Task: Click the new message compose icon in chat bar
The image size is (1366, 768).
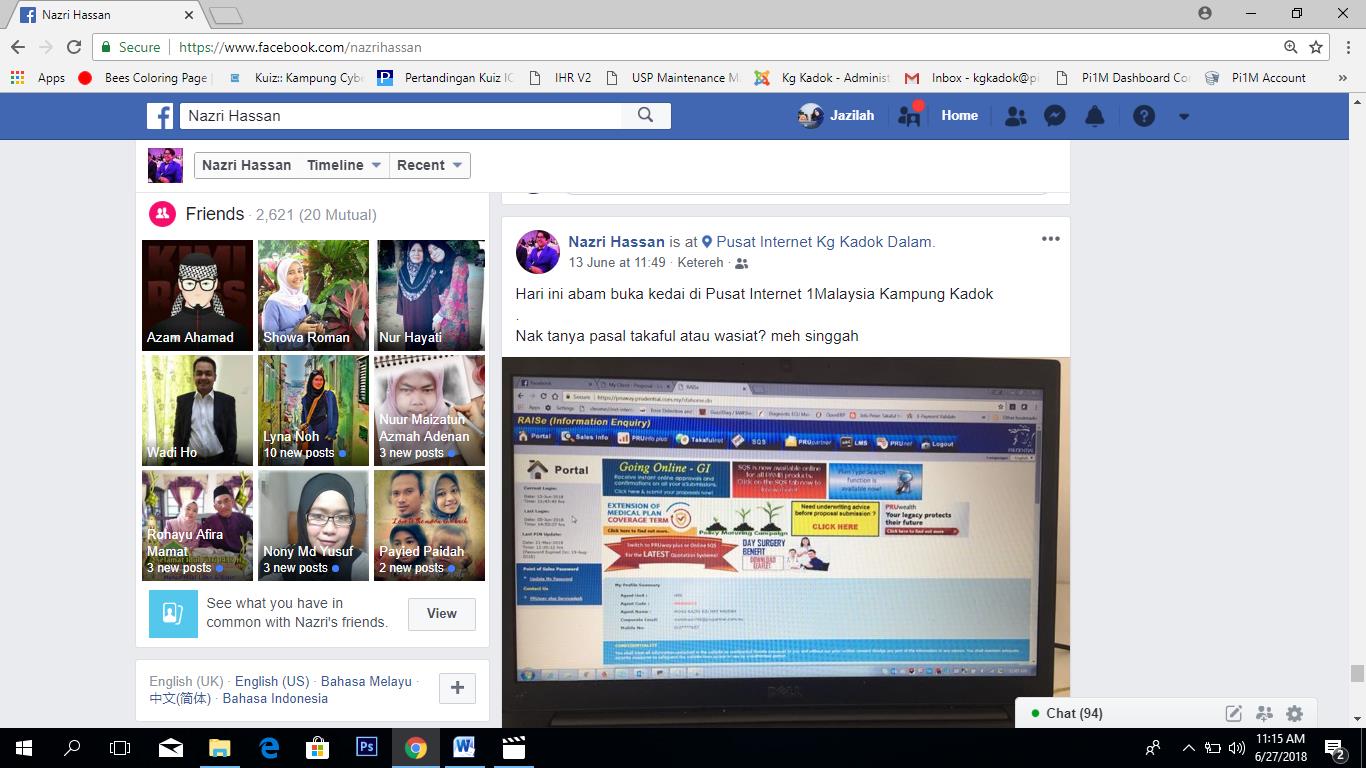Action: 1234,713
